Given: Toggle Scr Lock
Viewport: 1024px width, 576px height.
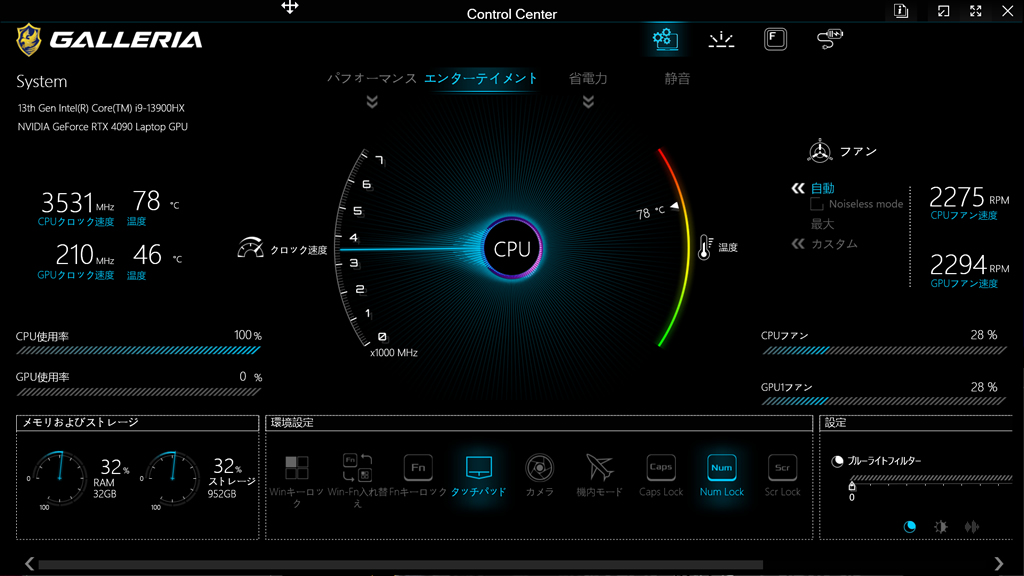Looking at the screenshot, I should [782, 467].
